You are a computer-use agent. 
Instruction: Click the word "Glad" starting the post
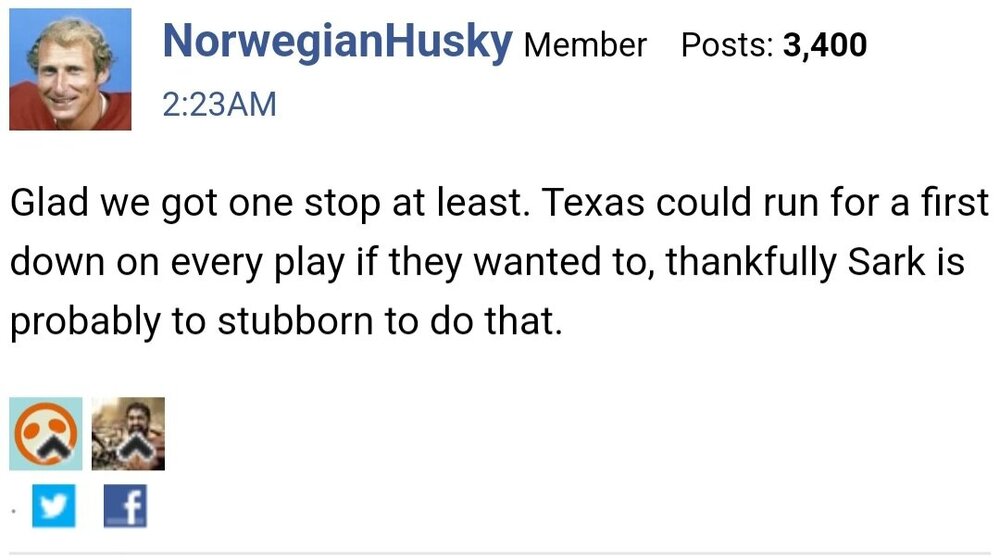[50, 203]
